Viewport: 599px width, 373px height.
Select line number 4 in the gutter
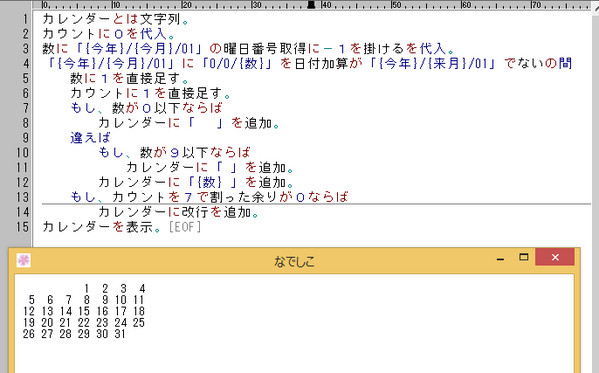[25, 63]
